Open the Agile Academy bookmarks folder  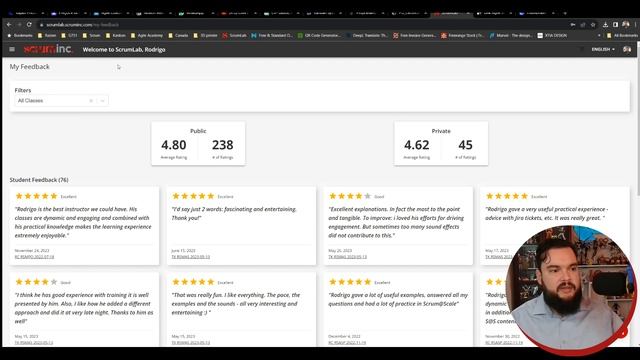click(x=147, y=36)
